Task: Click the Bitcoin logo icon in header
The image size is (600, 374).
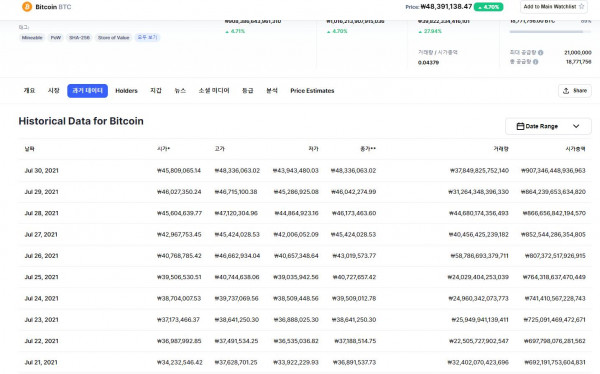Action: [27, 7]
